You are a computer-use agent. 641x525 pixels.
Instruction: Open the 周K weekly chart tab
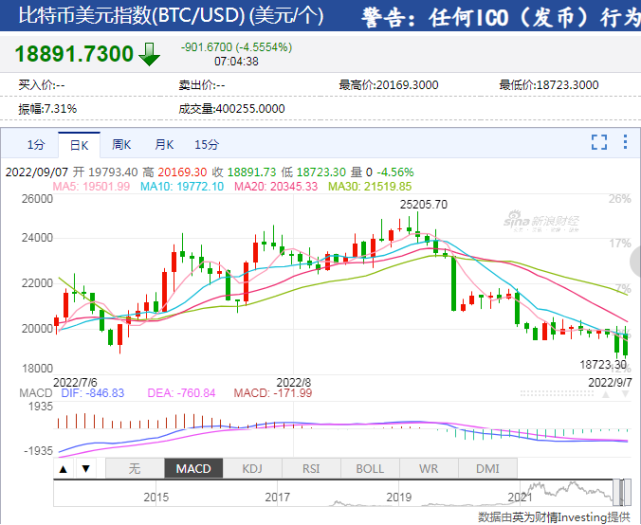click(x=121, y=144)
